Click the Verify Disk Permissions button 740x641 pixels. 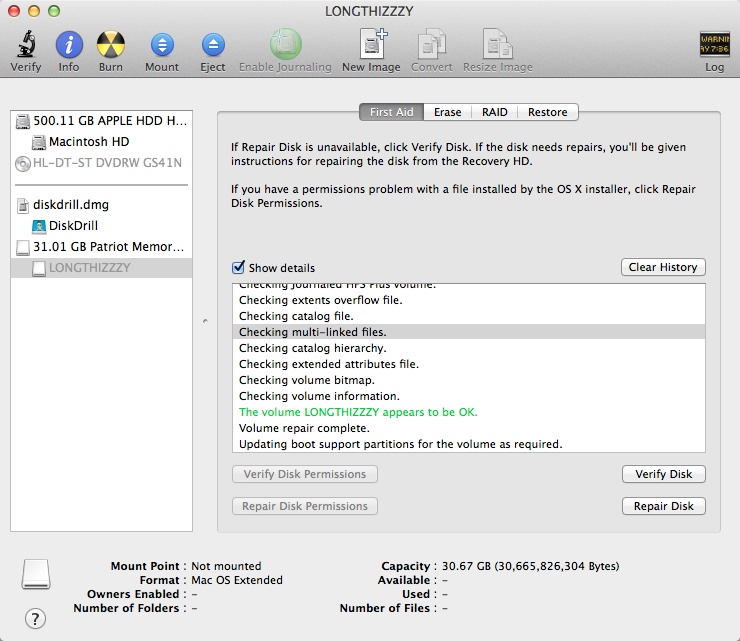point(305,474)
